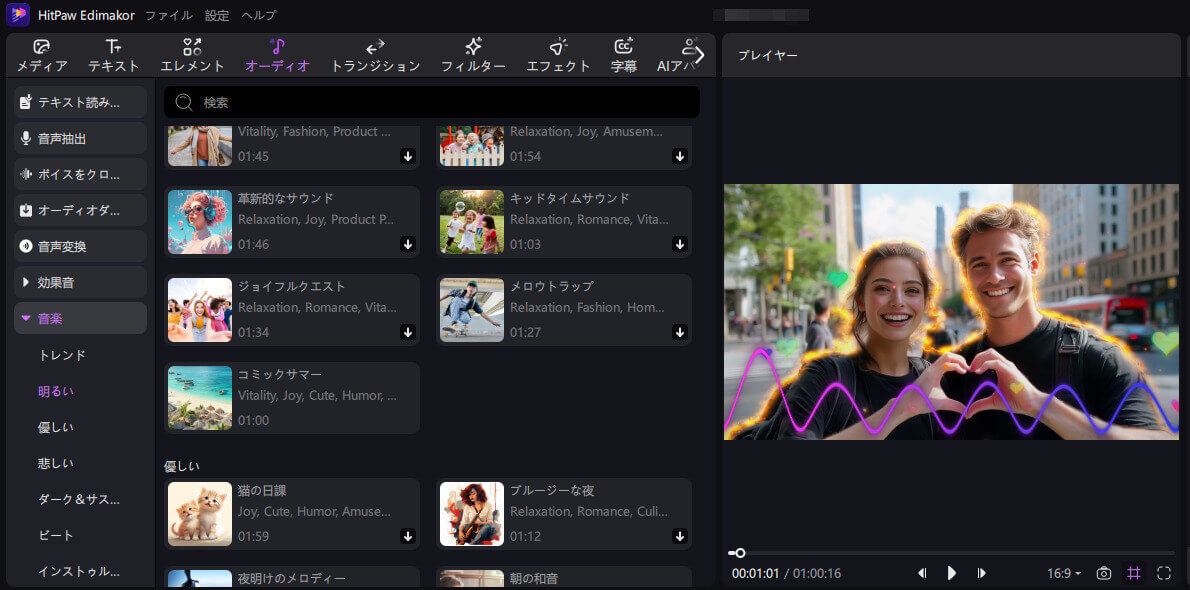This screenshot has width=1190, height=590.
Task: Step forward one frame in player
Action: [x=981, y=573]
